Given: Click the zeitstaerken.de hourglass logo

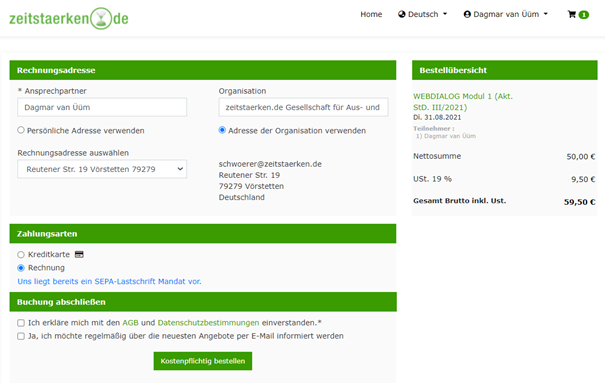Looking at the screenshot, I should 69,18.
